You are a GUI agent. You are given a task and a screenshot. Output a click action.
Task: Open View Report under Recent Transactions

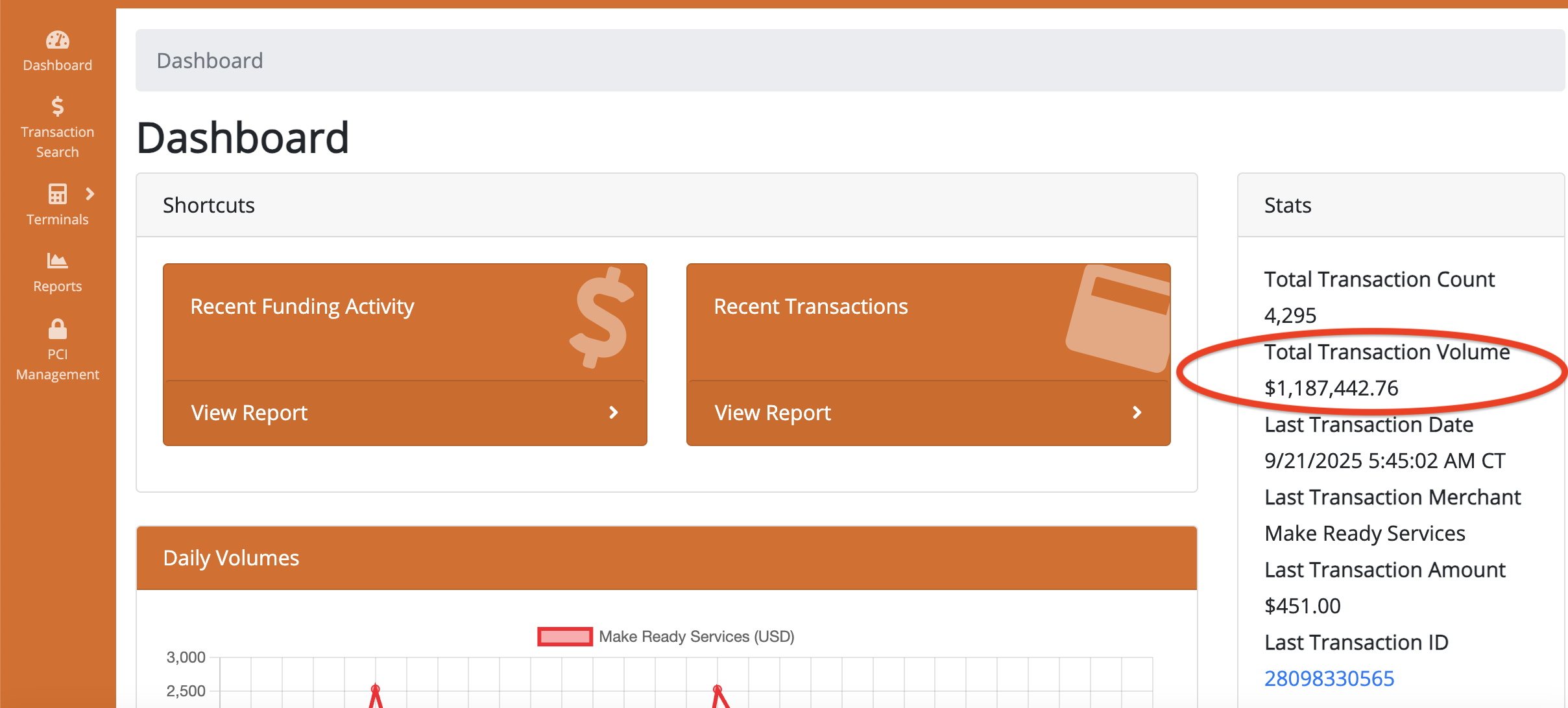pyautogui.click(x=772, y=412)
